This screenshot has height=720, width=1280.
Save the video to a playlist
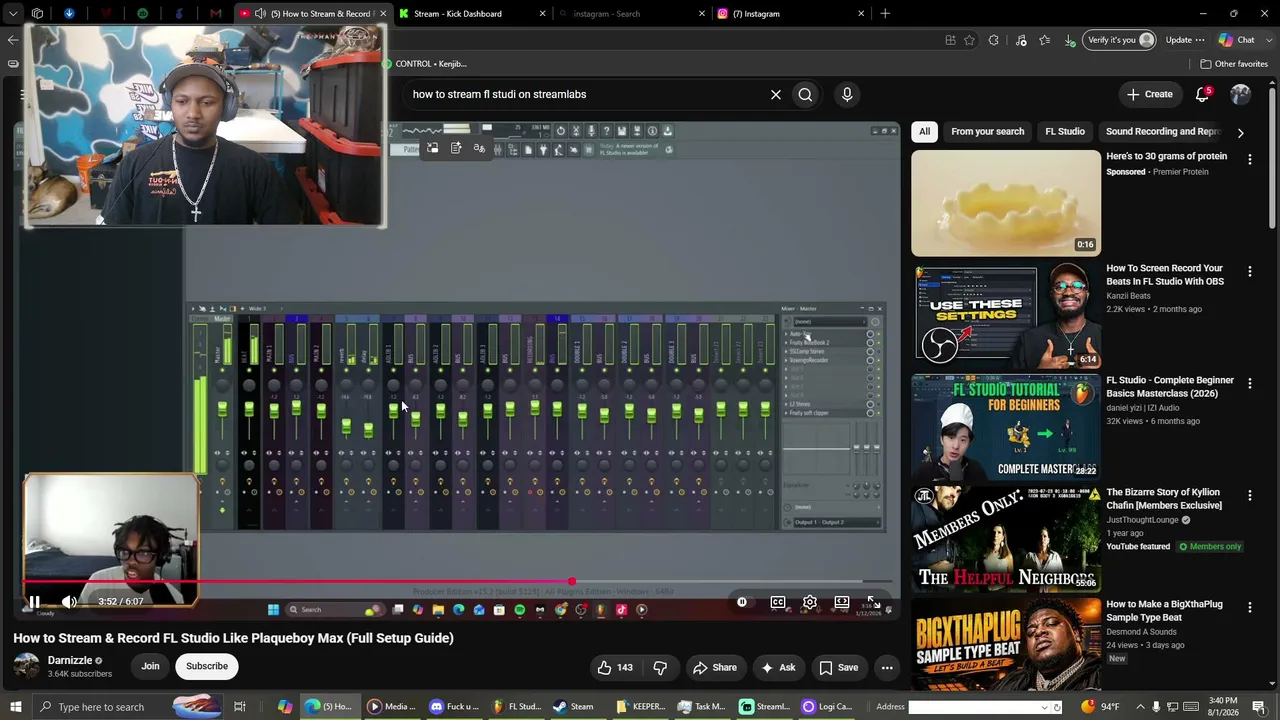(838, 668)
